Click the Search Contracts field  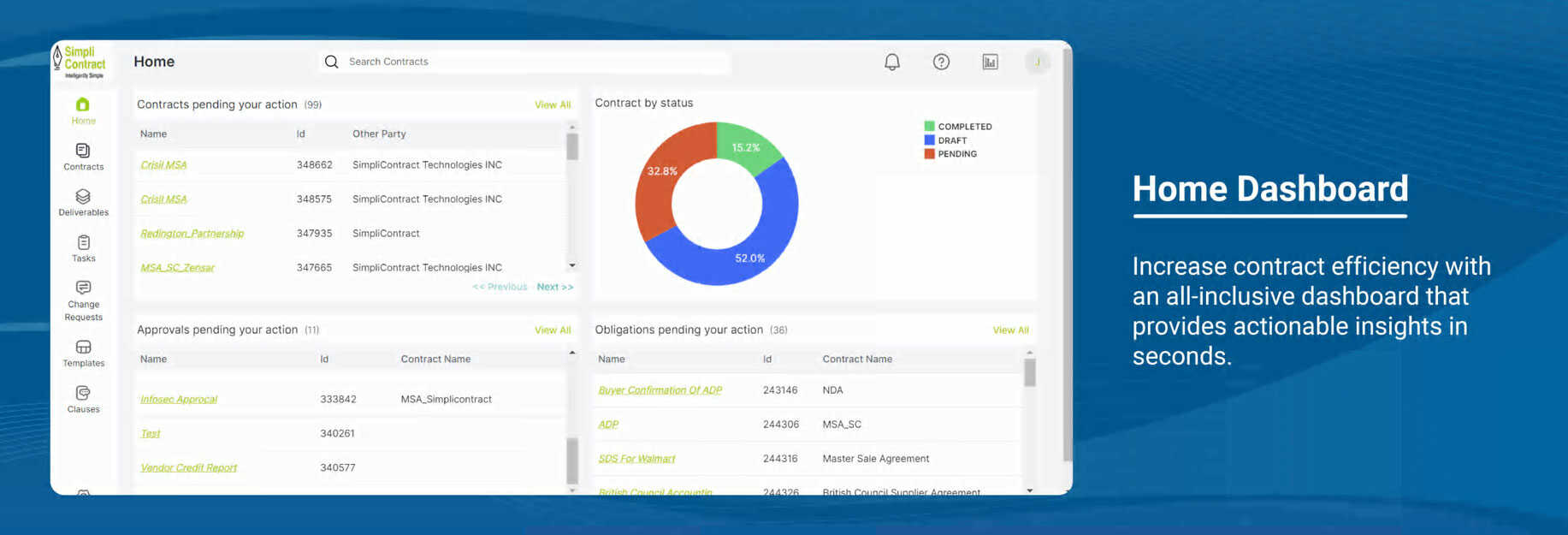coord(524,62)
